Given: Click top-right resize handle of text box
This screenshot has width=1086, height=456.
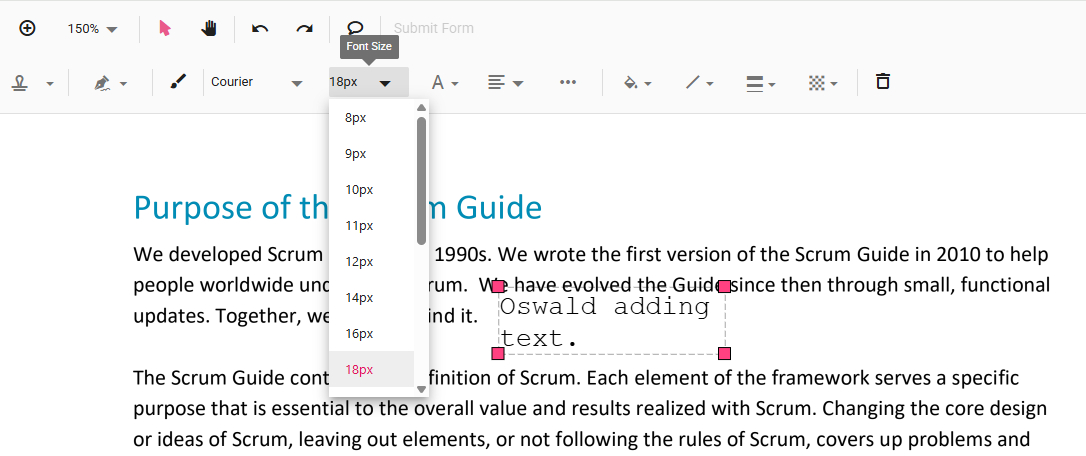Looking at the screenshot, I should pyautogui.click(x=724, y=286).
